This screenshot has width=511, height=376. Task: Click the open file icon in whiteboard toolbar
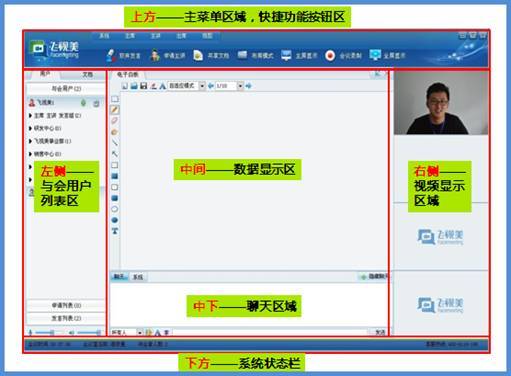[134, 86]
